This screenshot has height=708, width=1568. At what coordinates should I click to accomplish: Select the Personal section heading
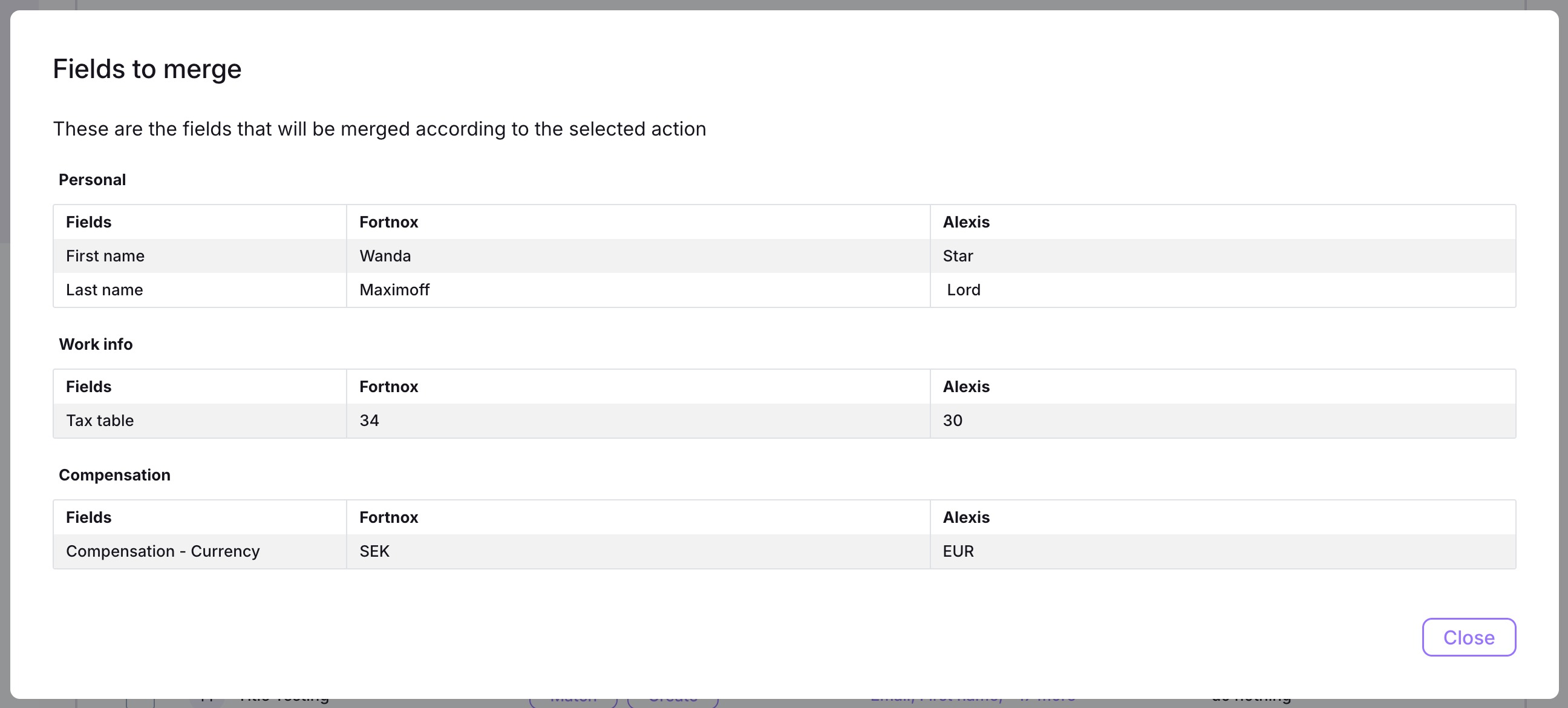click(x=93, y=180)
